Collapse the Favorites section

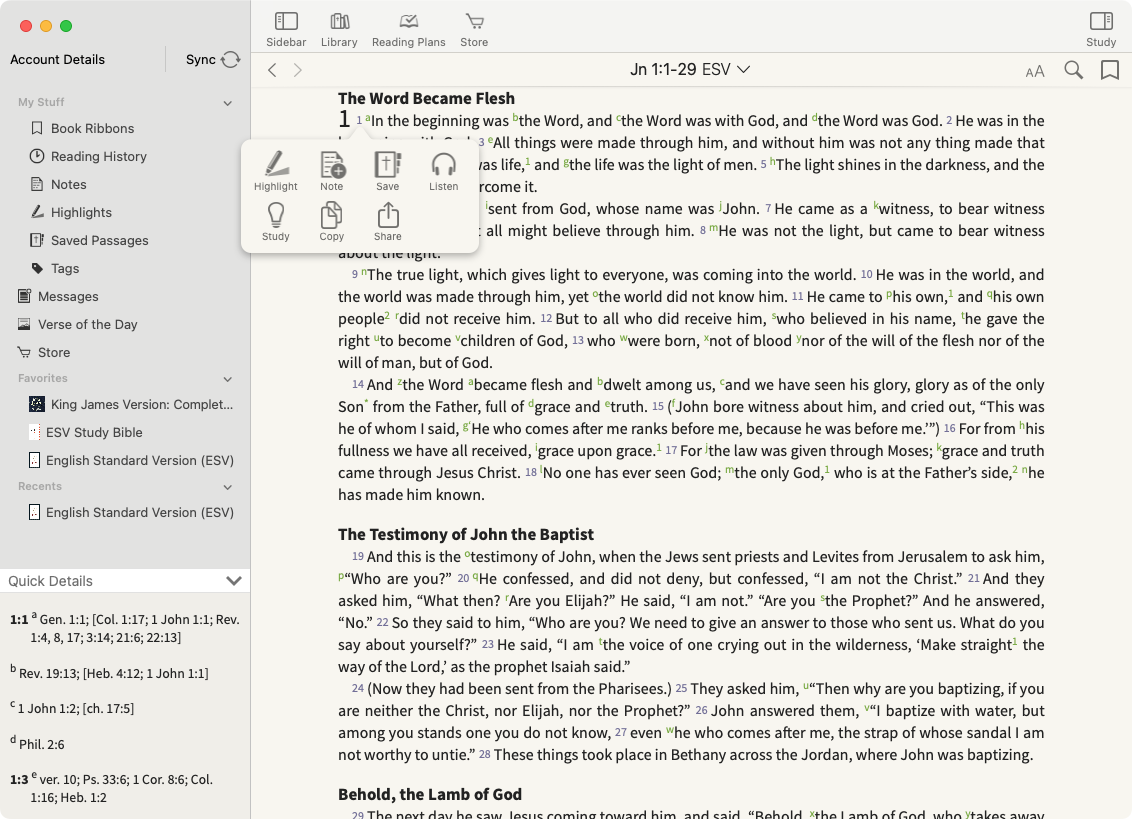[x=227, y=378]
